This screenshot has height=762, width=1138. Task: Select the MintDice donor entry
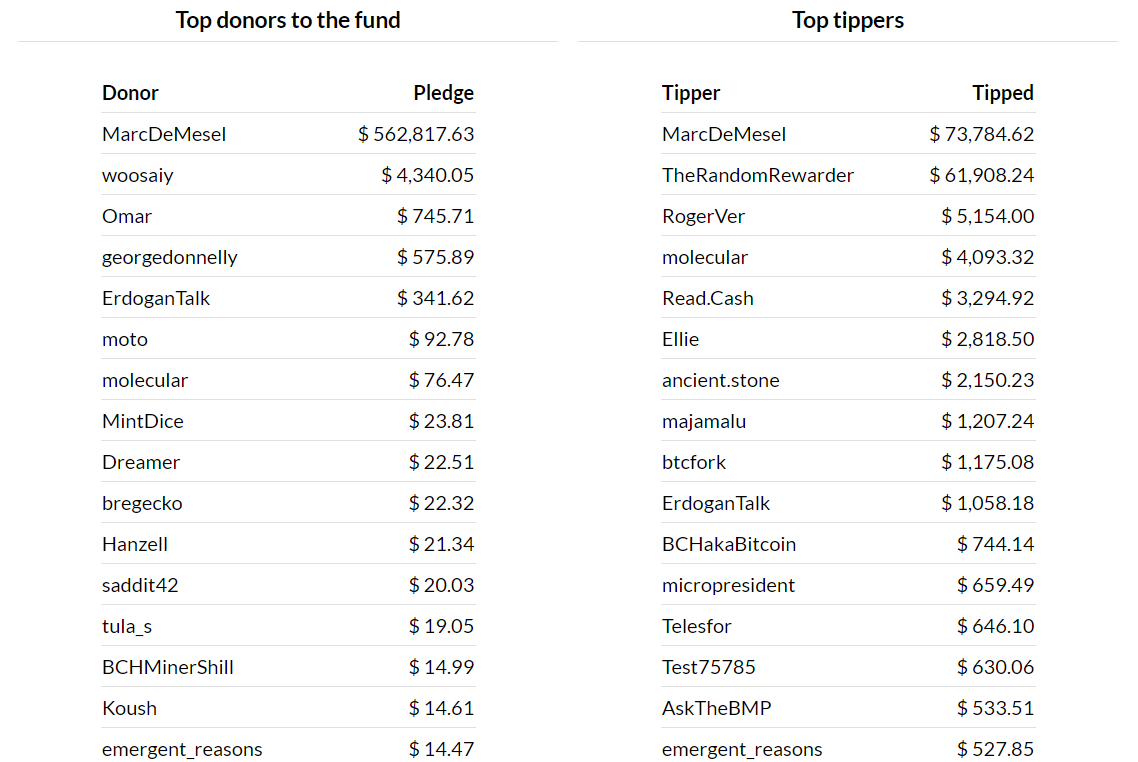[x=143, y=421]
